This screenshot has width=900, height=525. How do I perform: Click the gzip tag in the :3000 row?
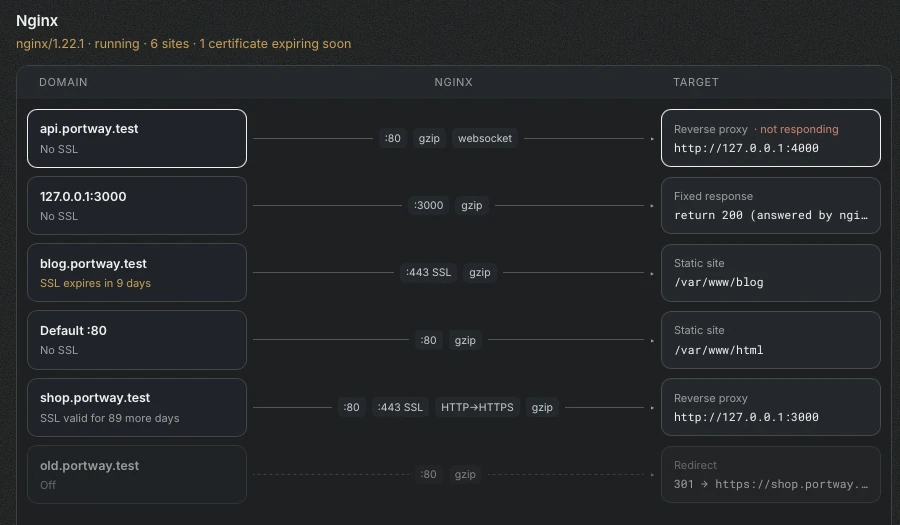point(472,205)
